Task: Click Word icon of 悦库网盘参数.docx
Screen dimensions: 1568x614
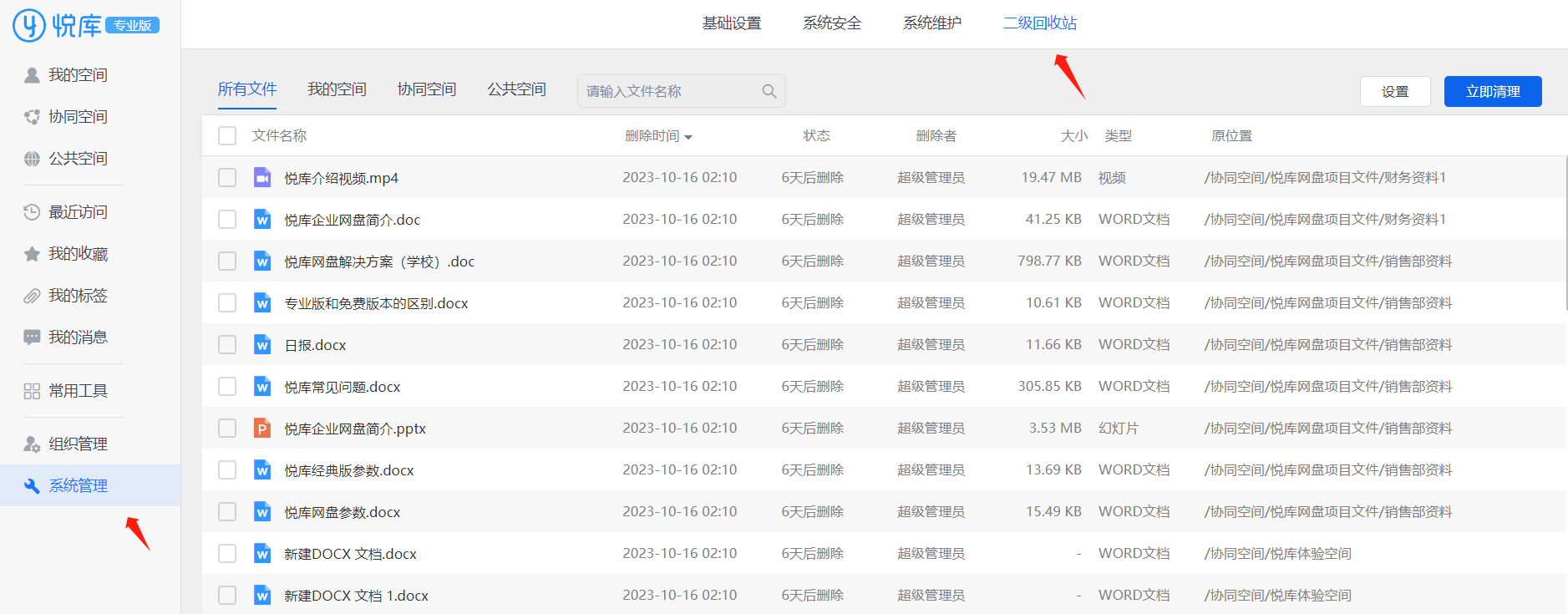Action: (x=262, y=511)
